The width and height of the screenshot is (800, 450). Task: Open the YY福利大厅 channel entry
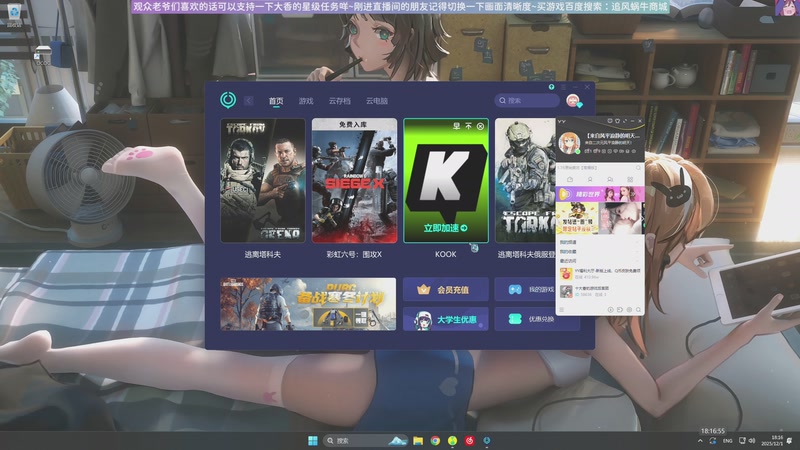[600, 274]
